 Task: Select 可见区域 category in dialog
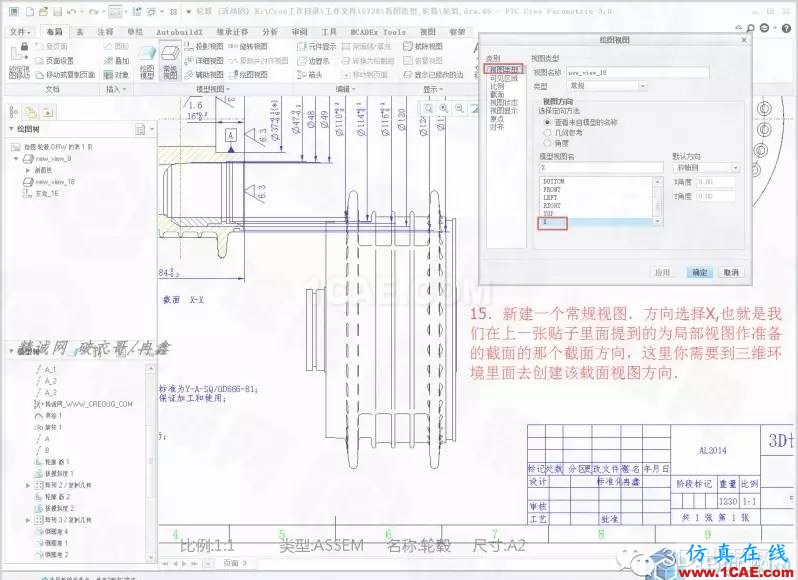(x=504, y=78)
